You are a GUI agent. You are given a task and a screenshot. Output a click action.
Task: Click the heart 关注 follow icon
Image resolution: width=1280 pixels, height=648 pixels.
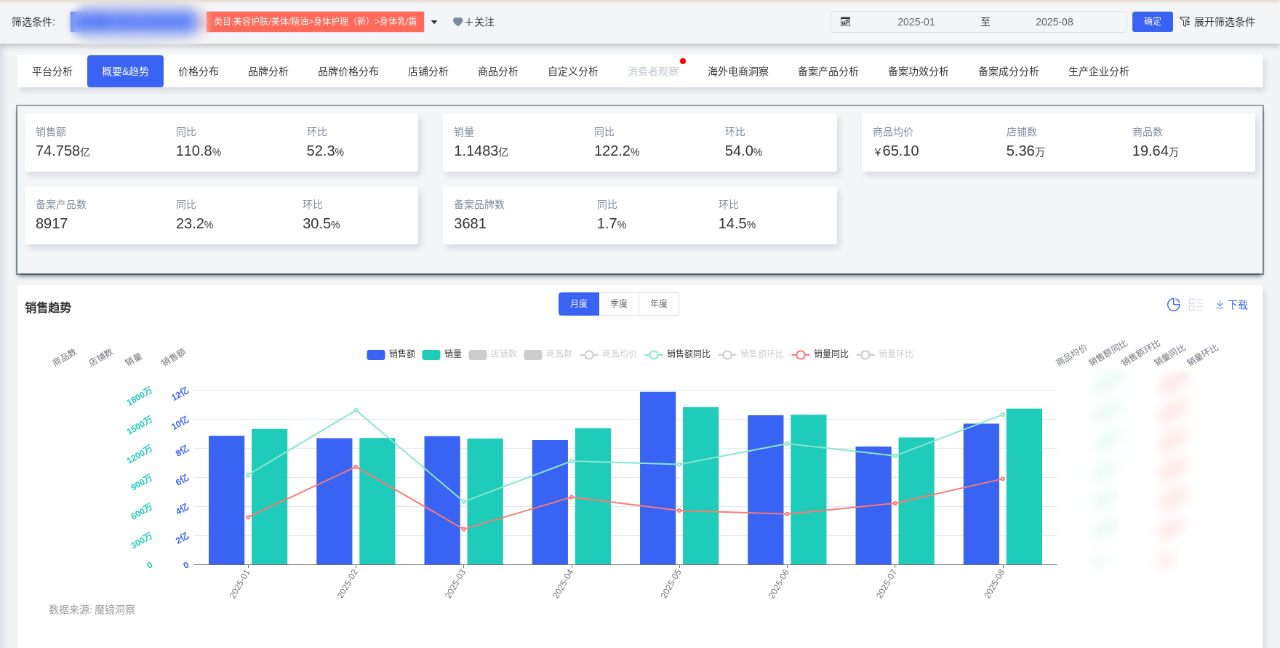pos(458,22)
